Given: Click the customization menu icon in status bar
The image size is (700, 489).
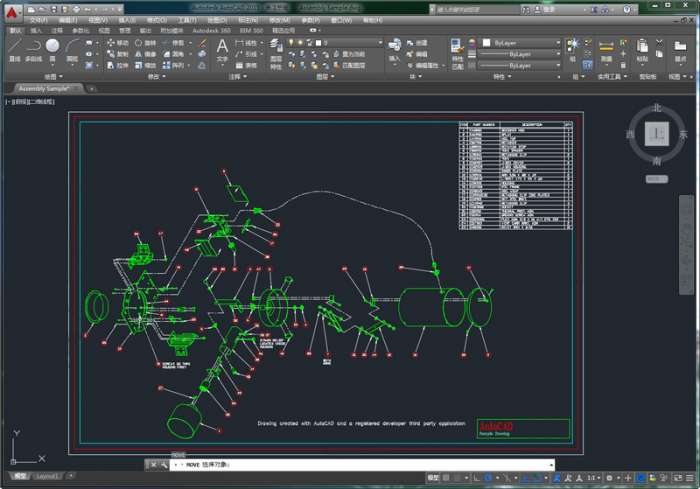Looking at the screenshot, I should 690,478.
